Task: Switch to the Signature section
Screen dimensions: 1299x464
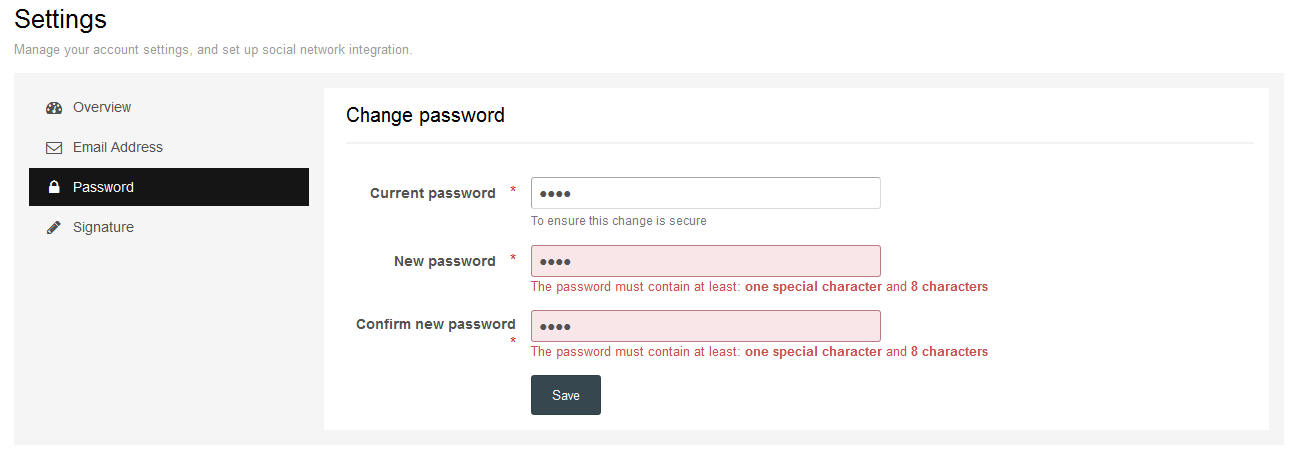Action: coord(169,227)
